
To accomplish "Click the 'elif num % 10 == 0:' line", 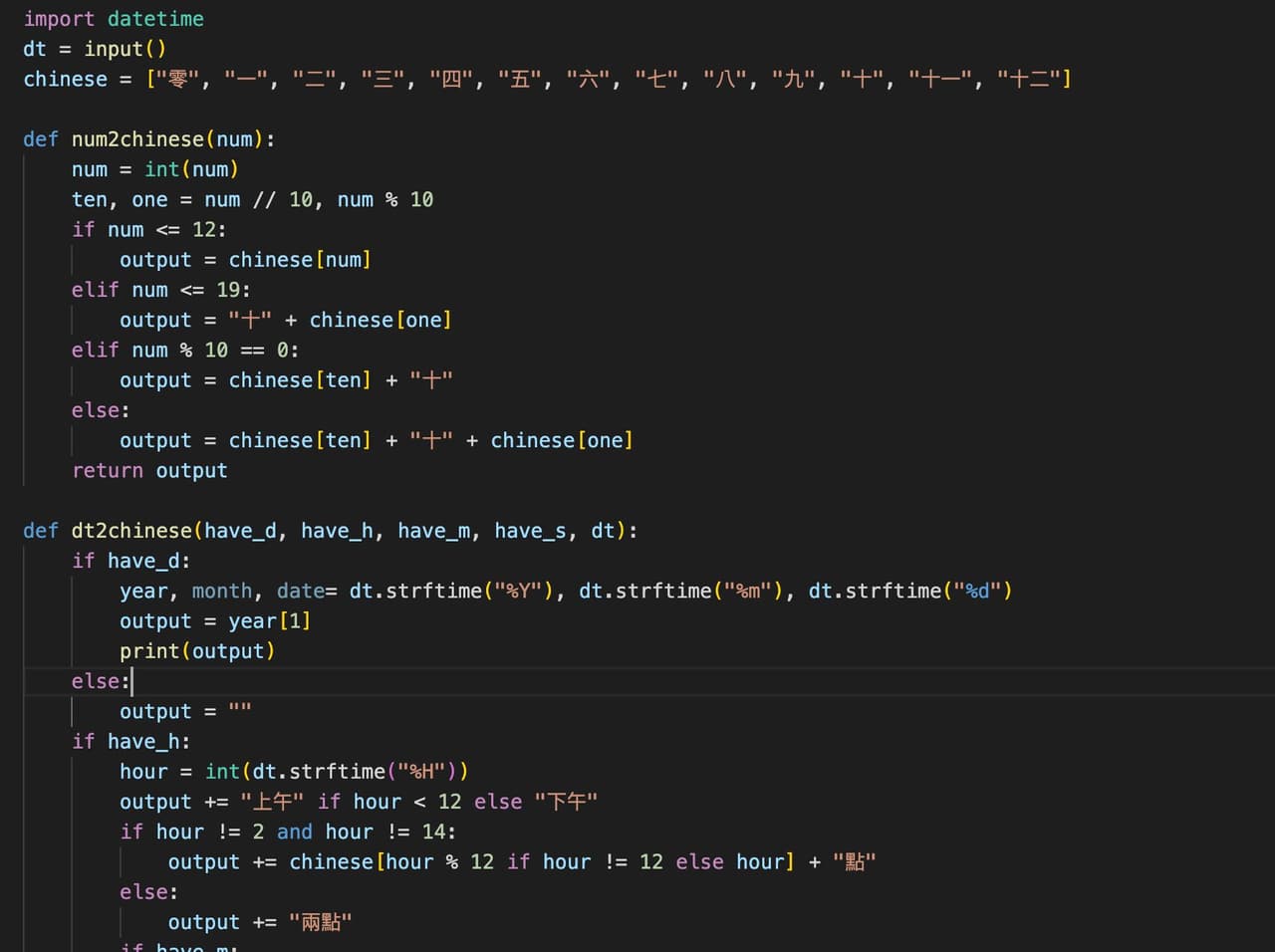I will (184, 351).
